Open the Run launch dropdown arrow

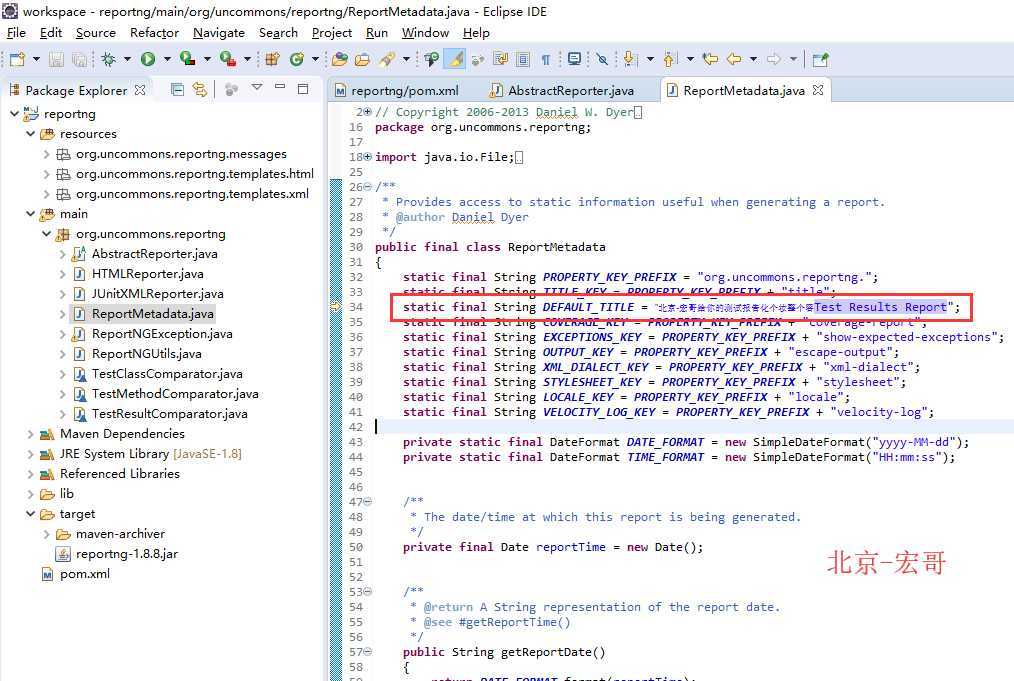tap(167, 59)
